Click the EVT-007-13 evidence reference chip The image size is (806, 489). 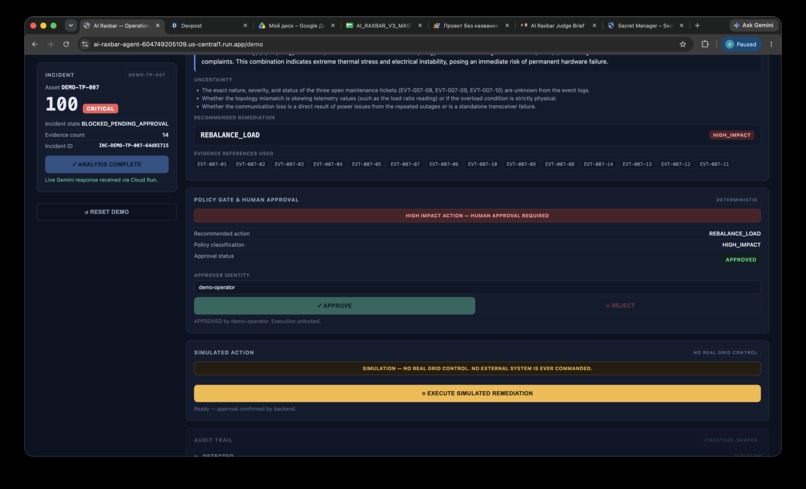click(637, 165)
